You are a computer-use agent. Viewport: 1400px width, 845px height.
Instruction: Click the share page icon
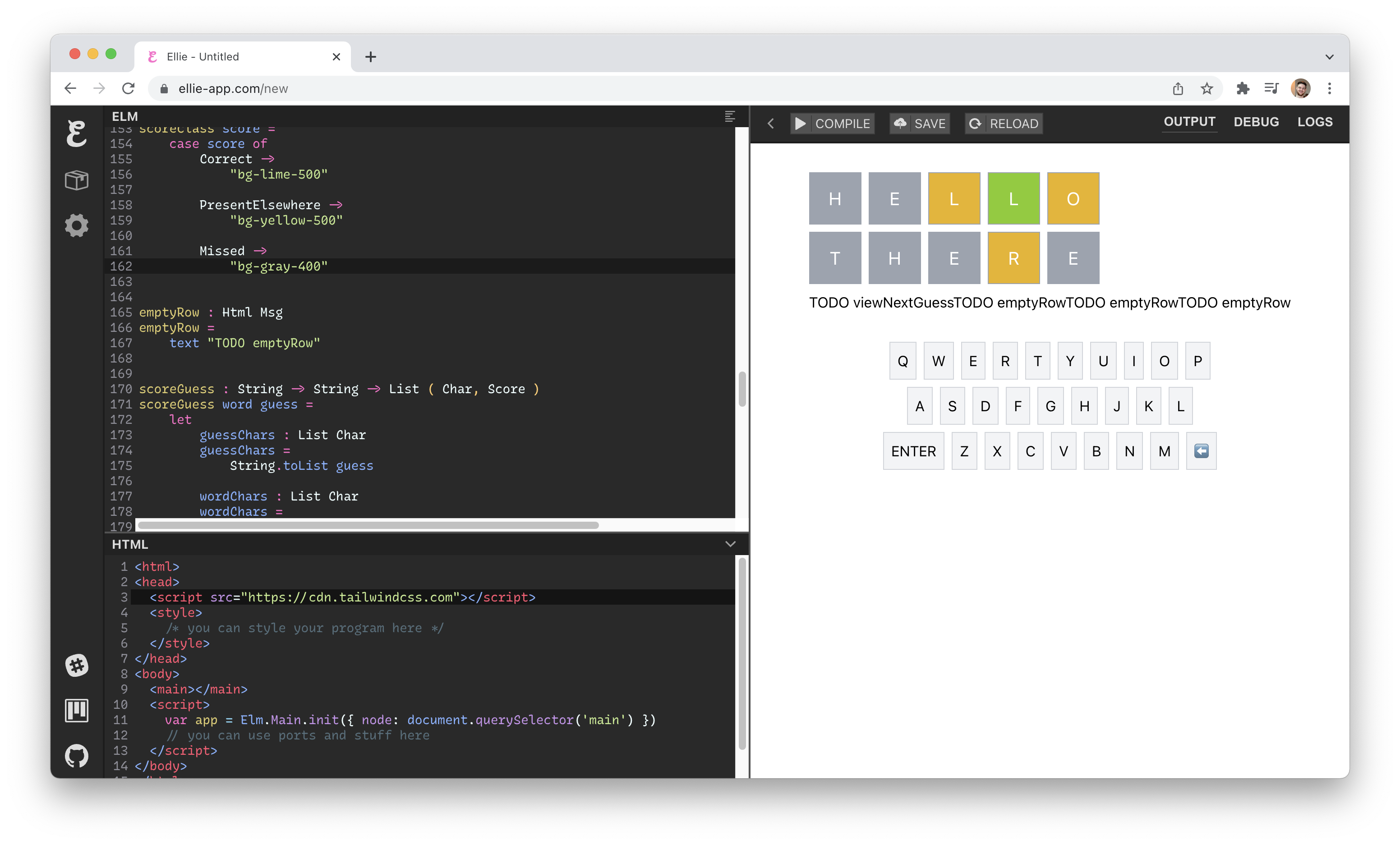point(1178,88)
